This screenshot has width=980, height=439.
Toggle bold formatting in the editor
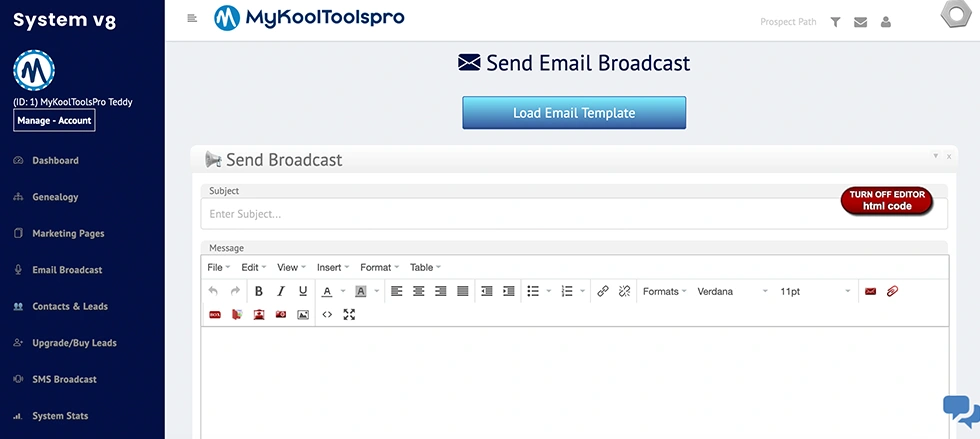258,291
